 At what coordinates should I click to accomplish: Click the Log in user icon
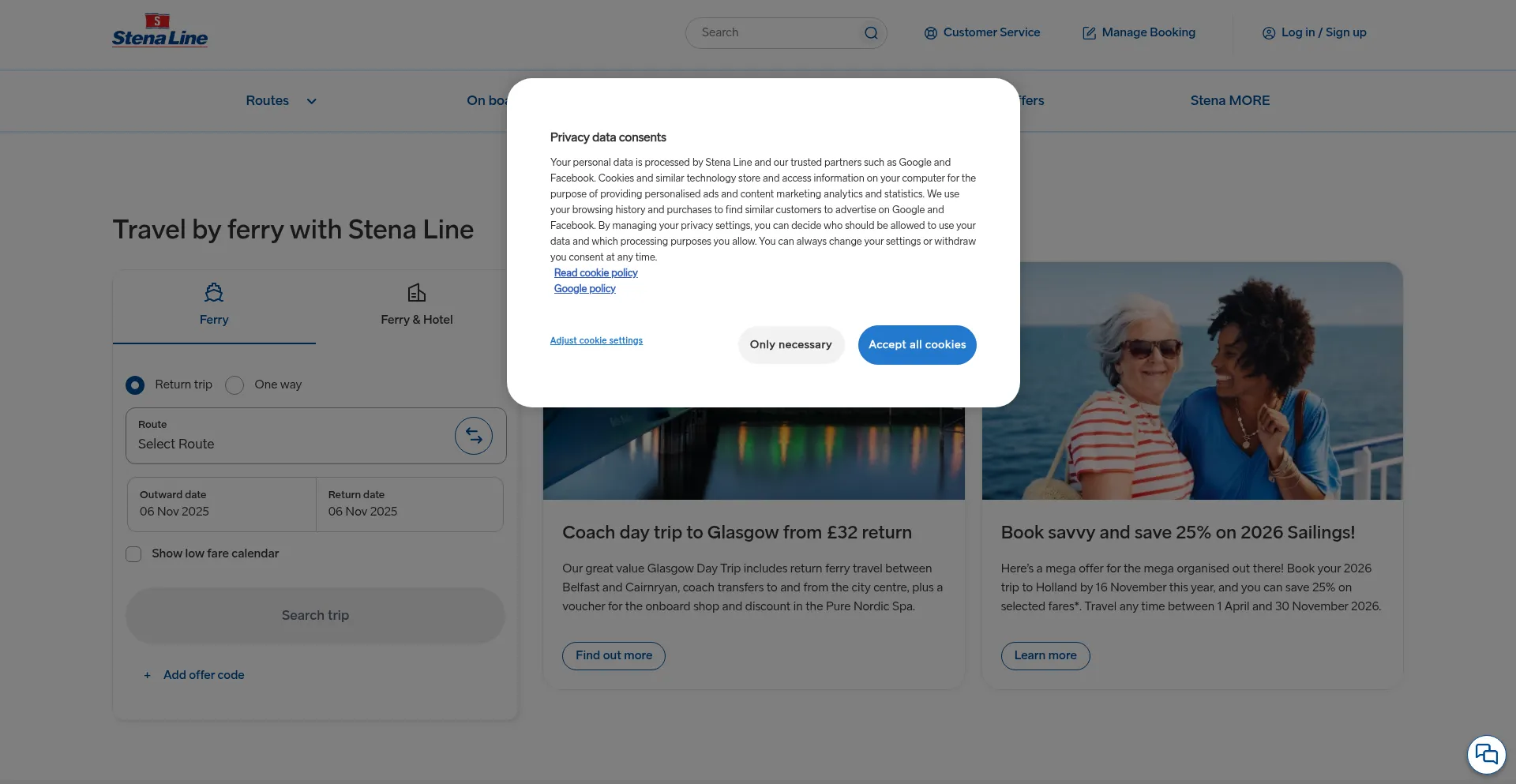(x=1269, y=33)
